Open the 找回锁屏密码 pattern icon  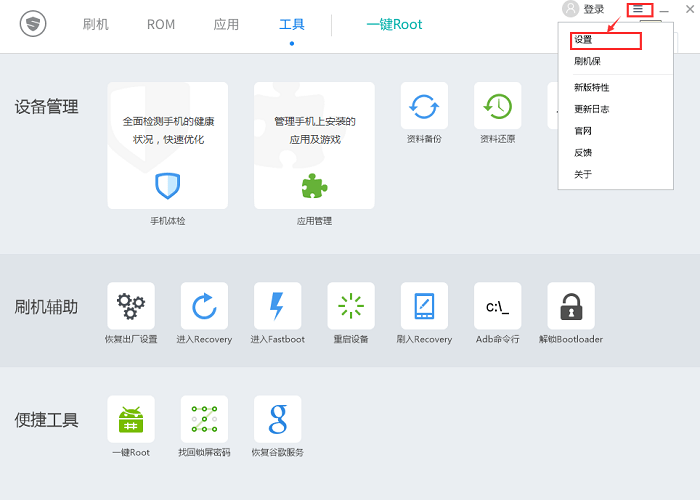pos(204,419)
